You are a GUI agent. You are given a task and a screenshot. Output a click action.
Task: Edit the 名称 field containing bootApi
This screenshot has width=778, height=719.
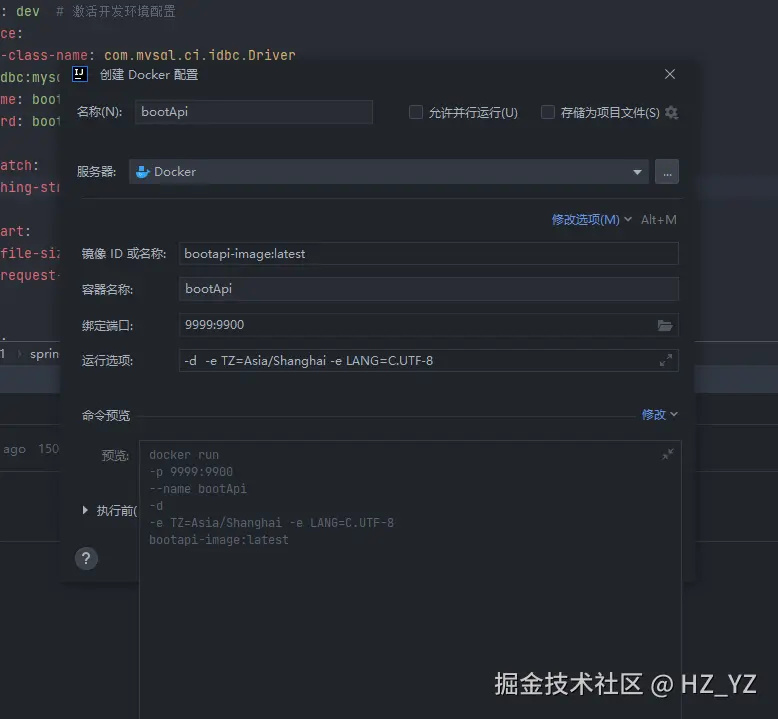click(x=254, y=112)
